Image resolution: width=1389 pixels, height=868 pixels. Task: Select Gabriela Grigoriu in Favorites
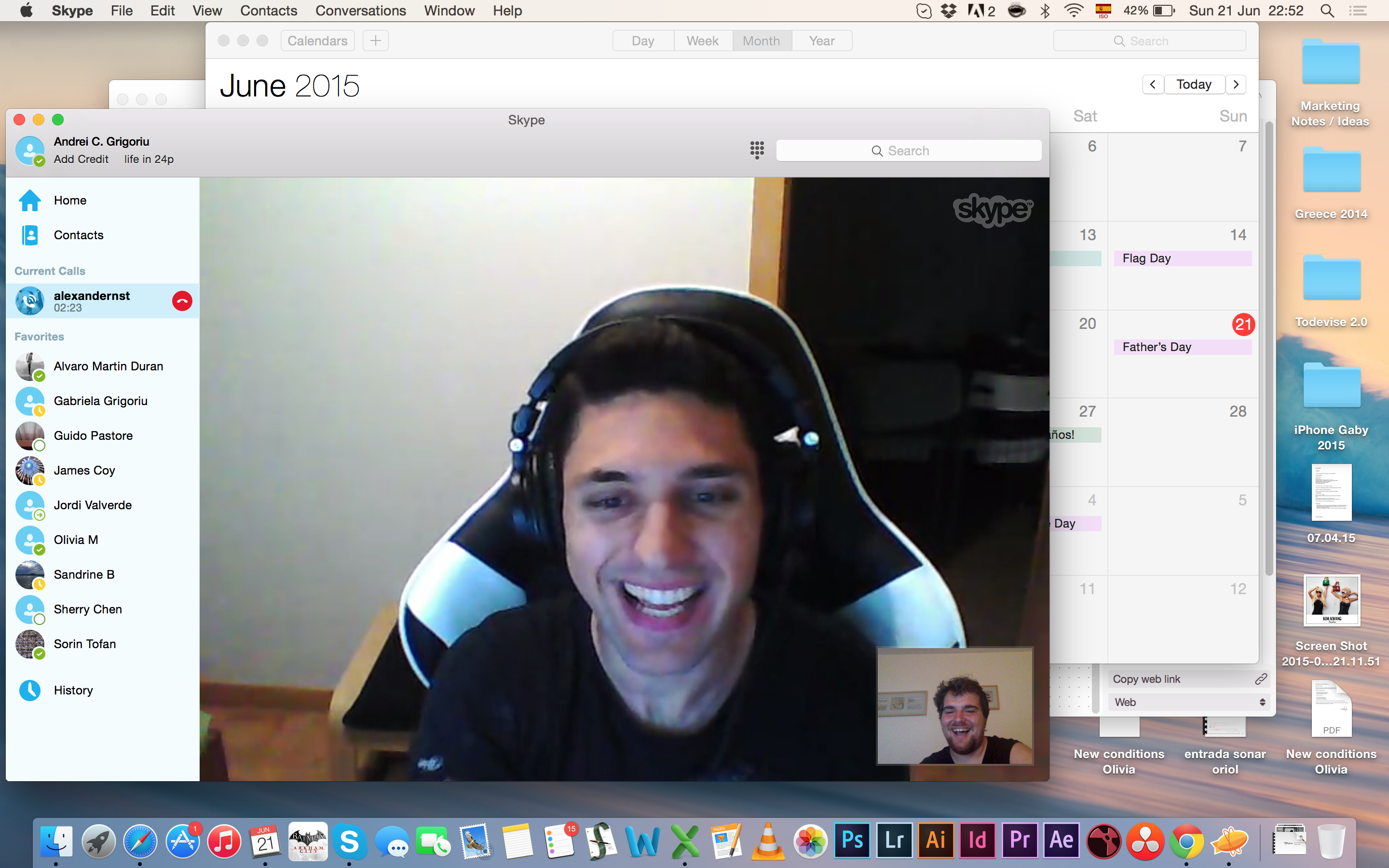[x=102, y=401]
